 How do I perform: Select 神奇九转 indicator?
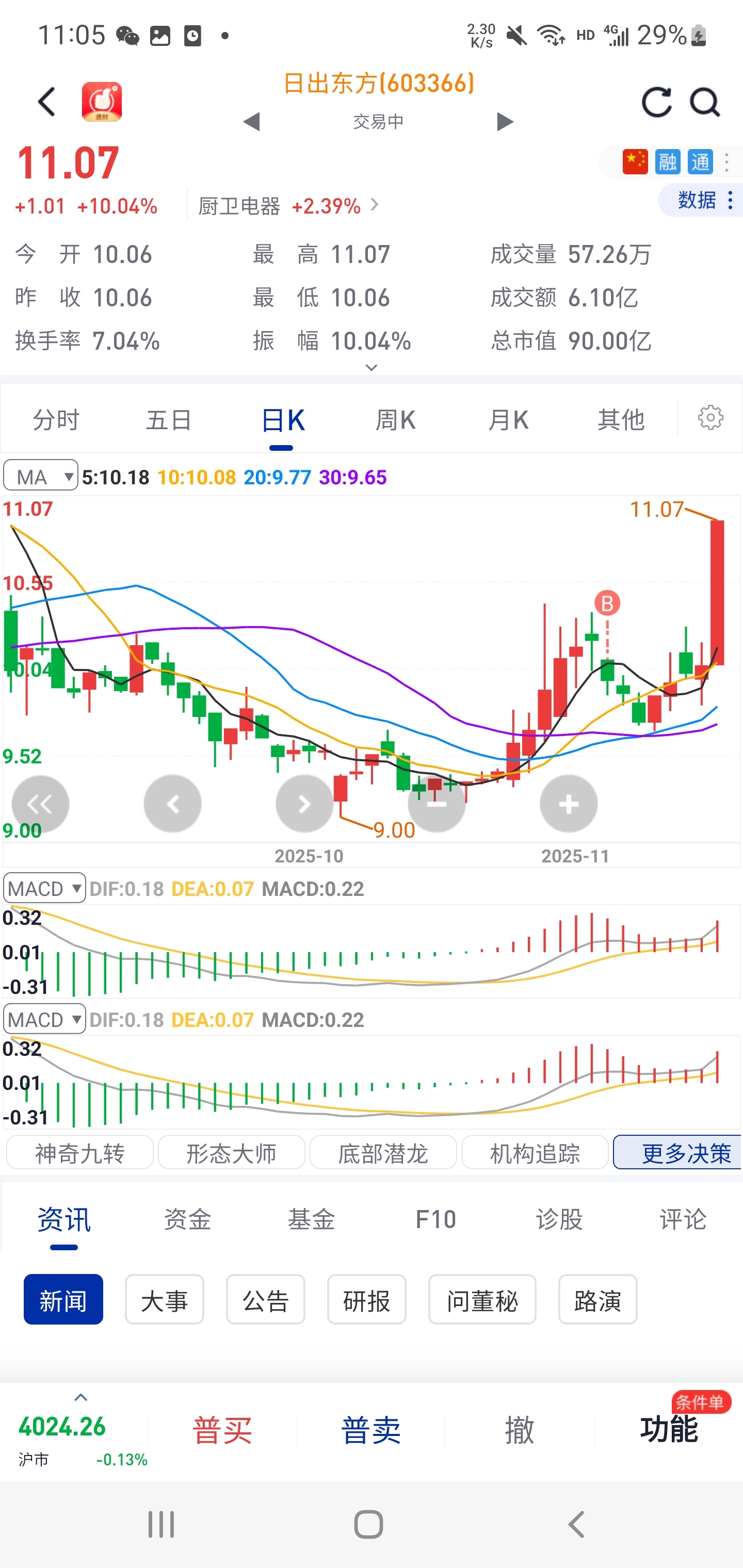point(80,1152)
